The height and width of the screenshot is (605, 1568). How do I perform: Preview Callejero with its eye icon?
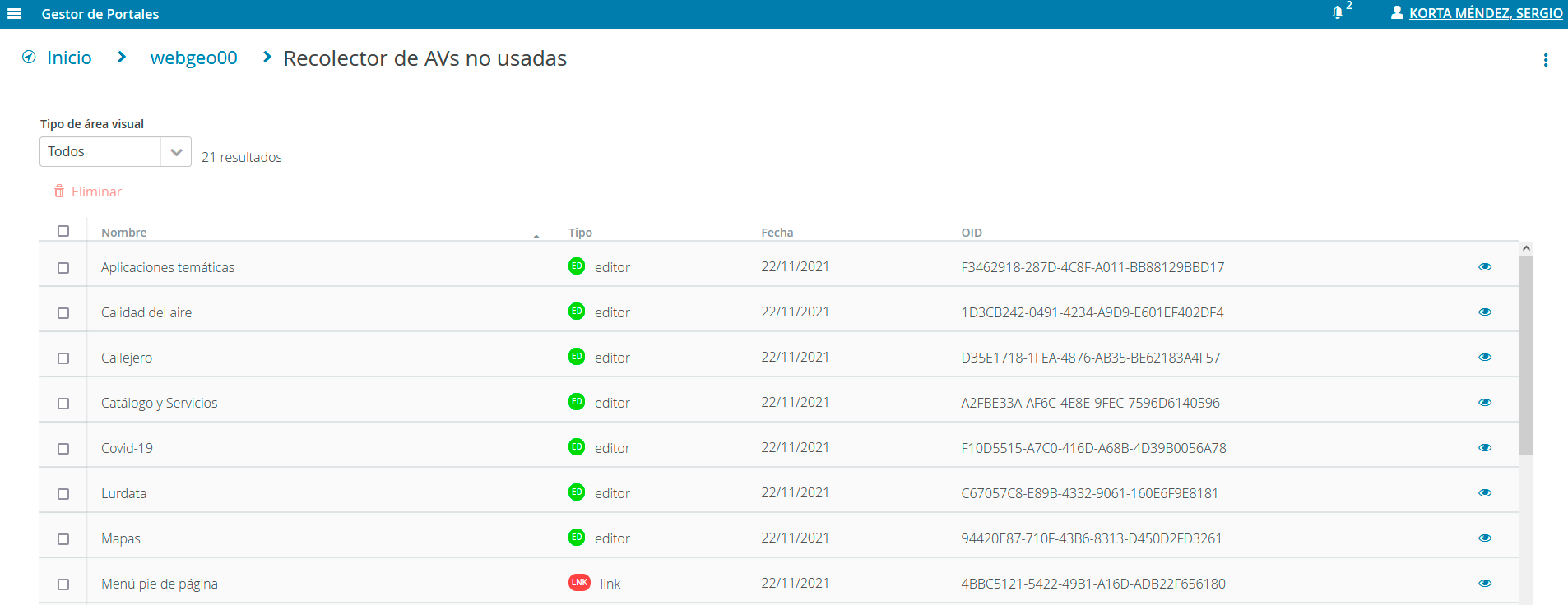click(1484, 358)
